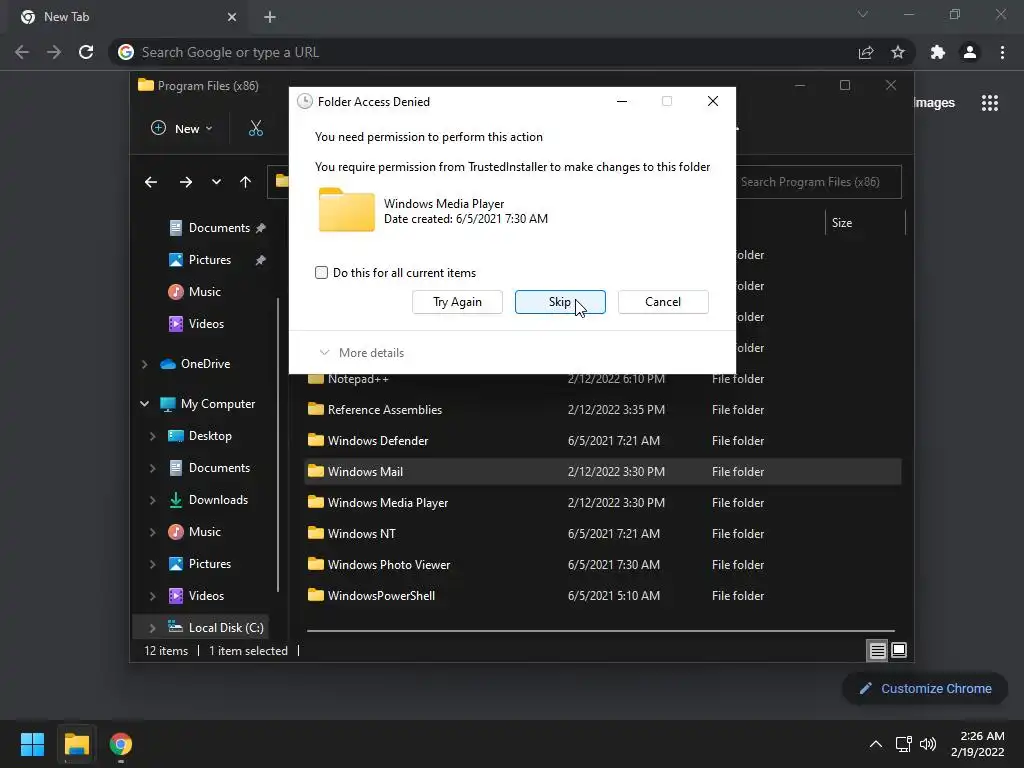Go up one folder level in Explorer
The image size is (1024, 768).
click(x=246, y=182)
